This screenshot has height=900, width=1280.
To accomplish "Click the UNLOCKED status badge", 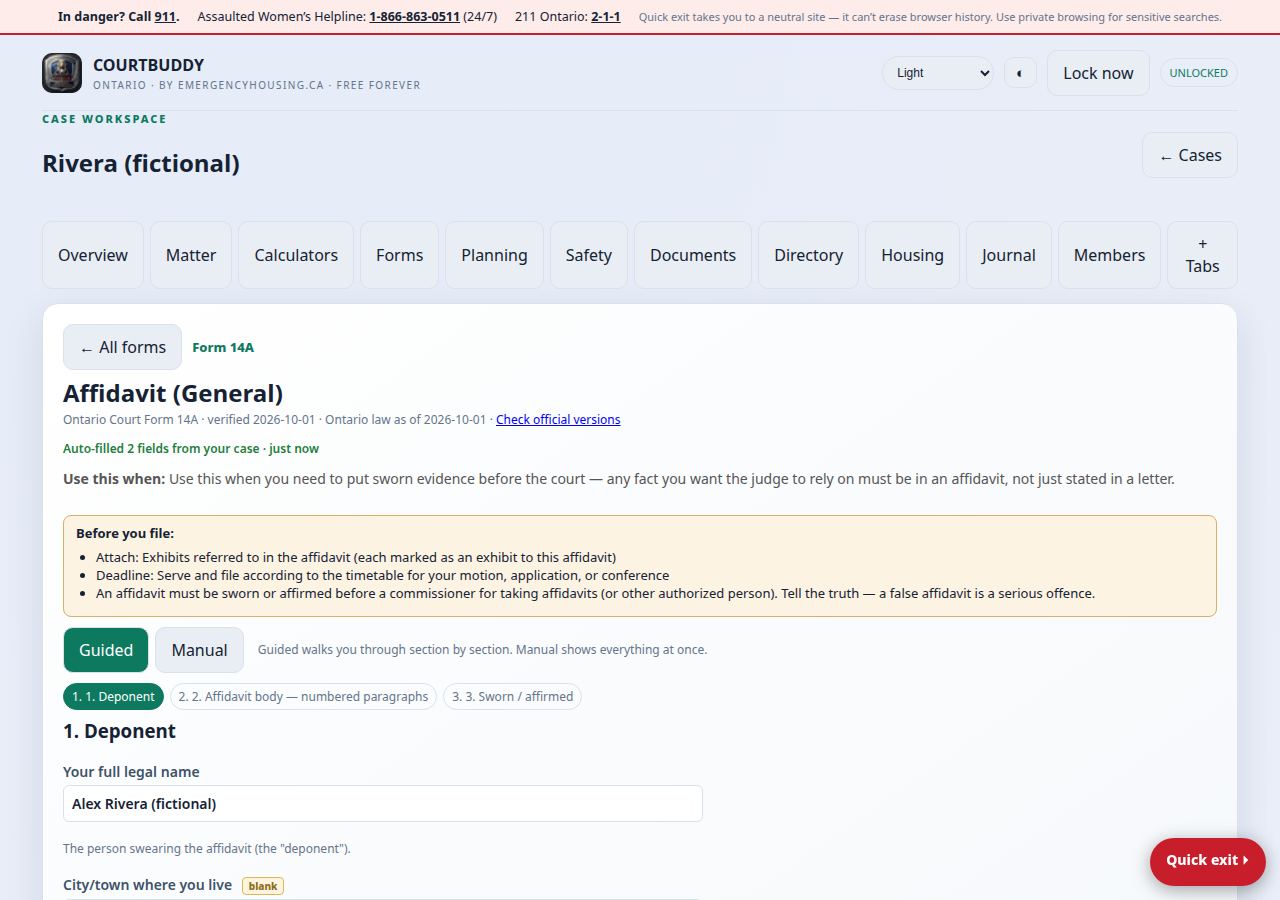I will coord(1198,73).
